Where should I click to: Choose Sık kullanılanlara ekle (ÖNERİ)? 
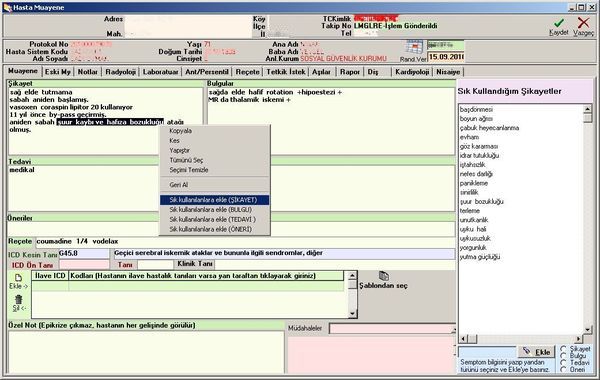coord(214,229)
